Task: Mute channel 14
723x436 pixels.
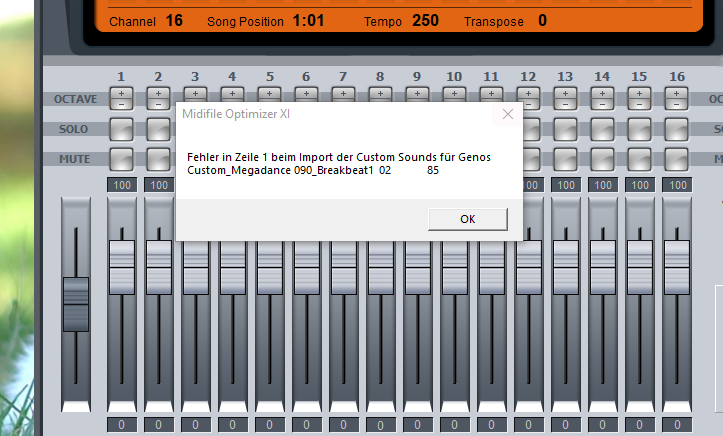Action: click(x=602, y=158)
